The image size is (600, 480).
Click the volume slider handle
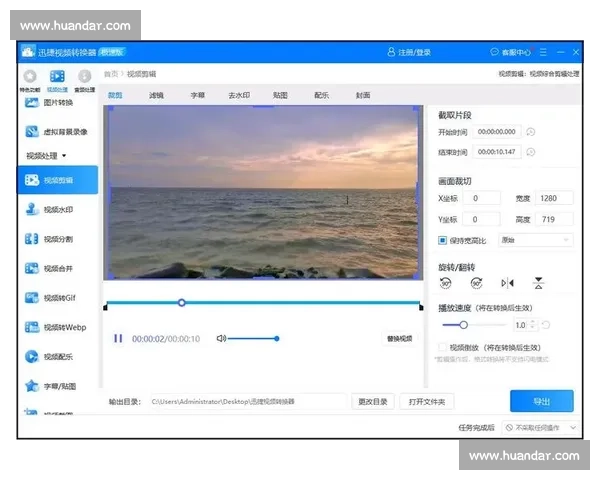pos(277,338)
